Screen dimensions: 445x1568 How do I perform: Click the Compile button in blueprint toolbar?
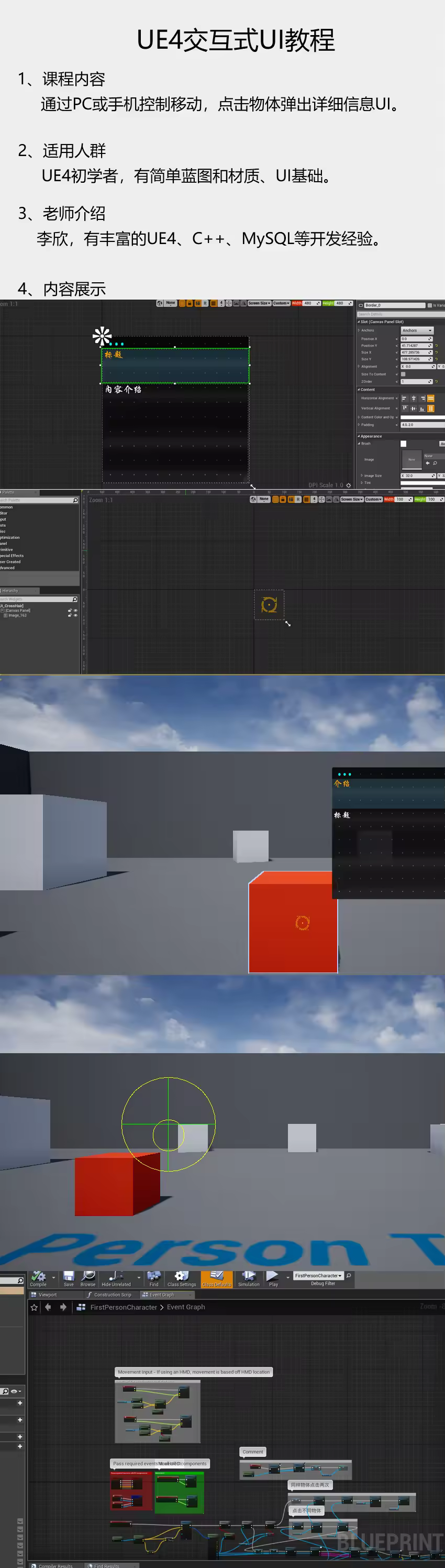click(38, 1278)
